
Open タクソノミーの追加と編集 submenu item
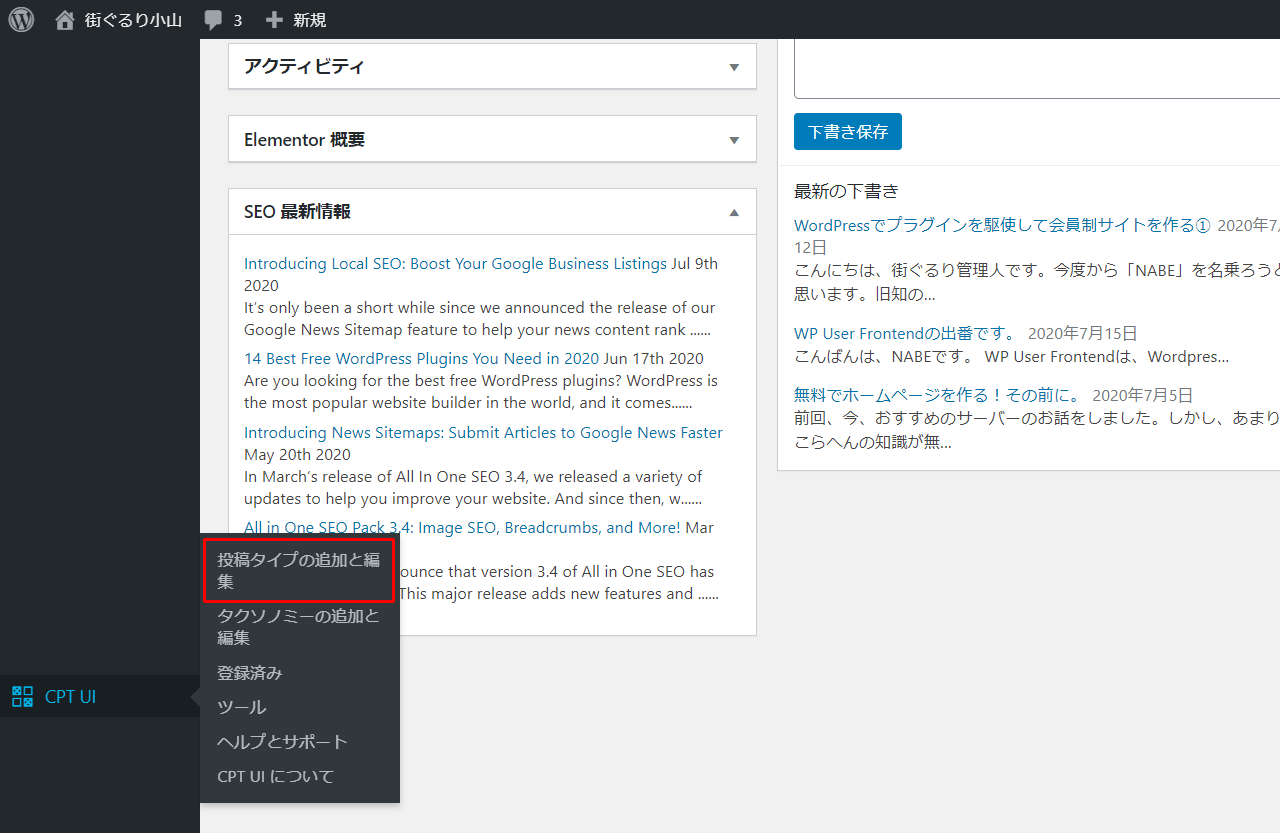299,627
